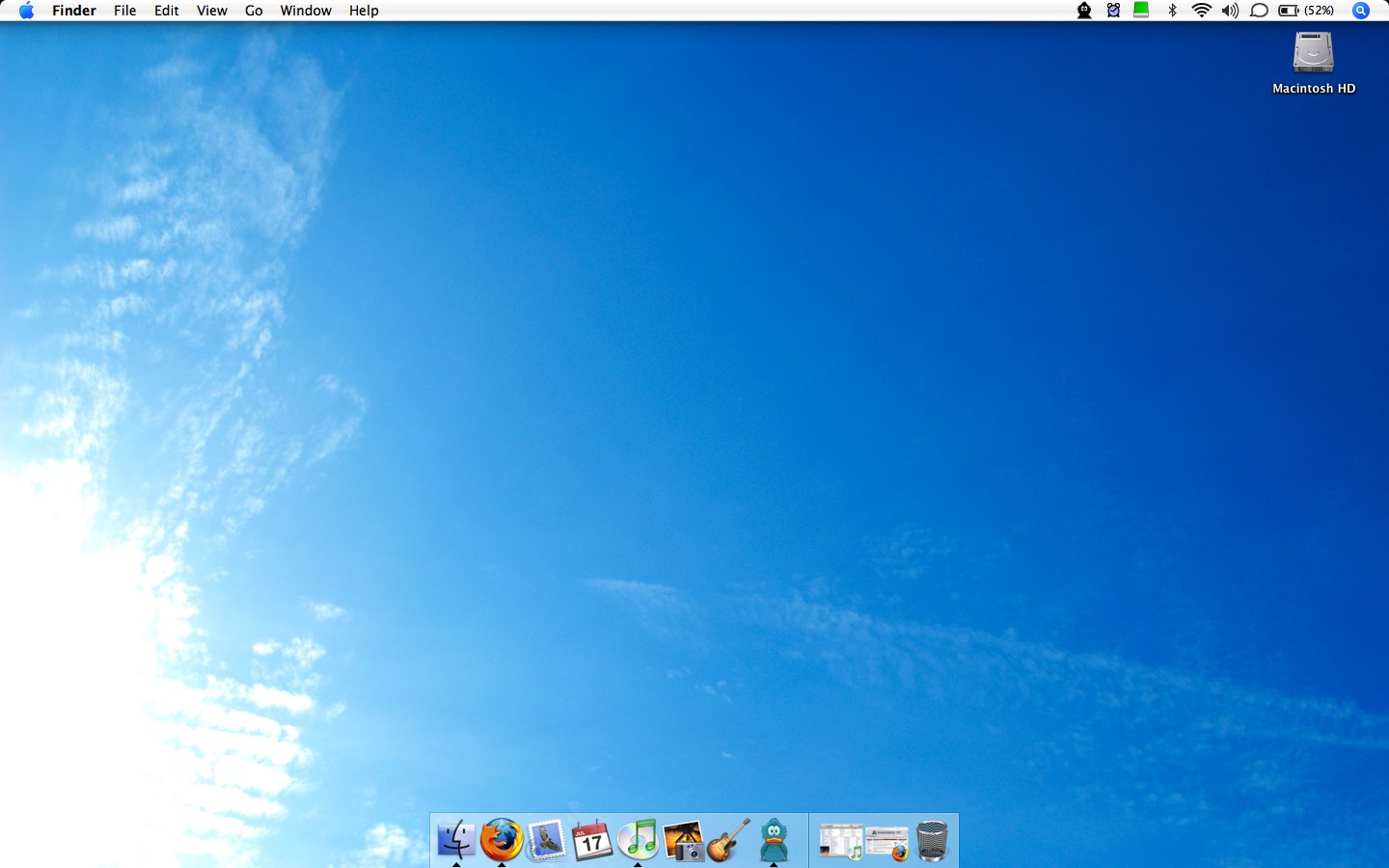1389x868 pixels.
Task: Click the alarm clock menu bar icon
Action: pos(1113,11)
